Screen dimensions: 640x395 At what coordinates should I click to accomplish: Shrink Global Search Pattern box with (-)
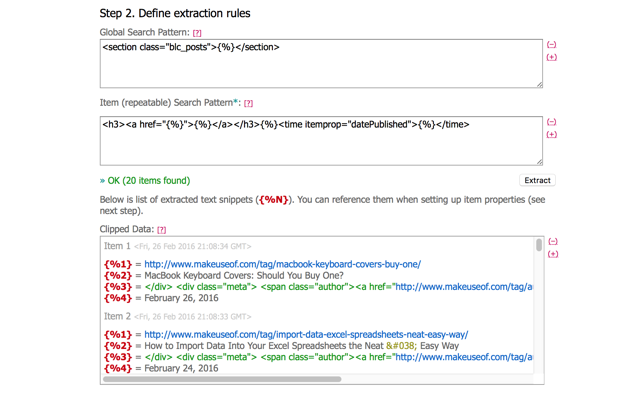(x=551, y=44)
